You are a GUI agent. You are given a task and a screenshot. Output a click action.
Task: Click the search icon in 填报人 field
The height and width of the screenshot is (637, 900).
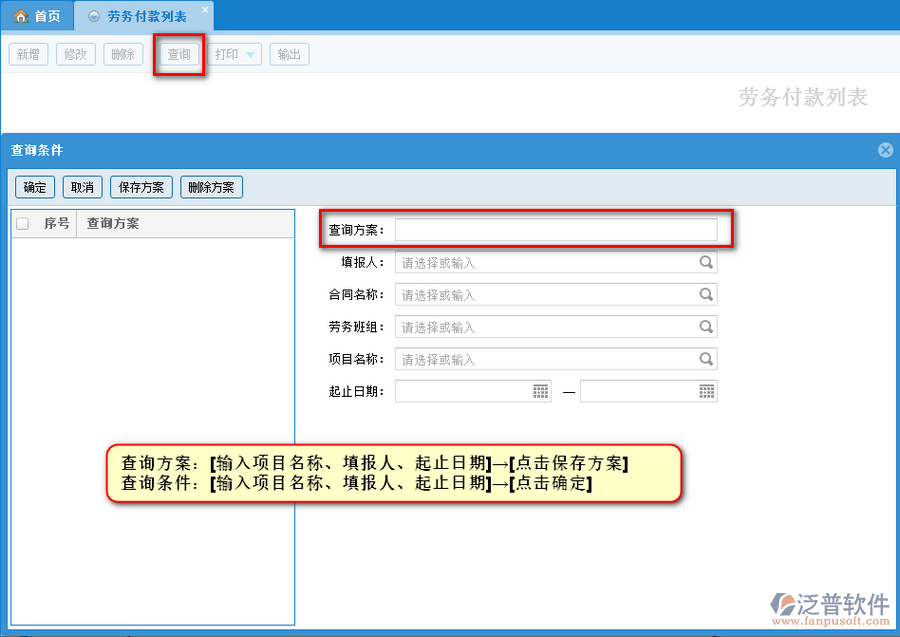[x=706, y=263]
